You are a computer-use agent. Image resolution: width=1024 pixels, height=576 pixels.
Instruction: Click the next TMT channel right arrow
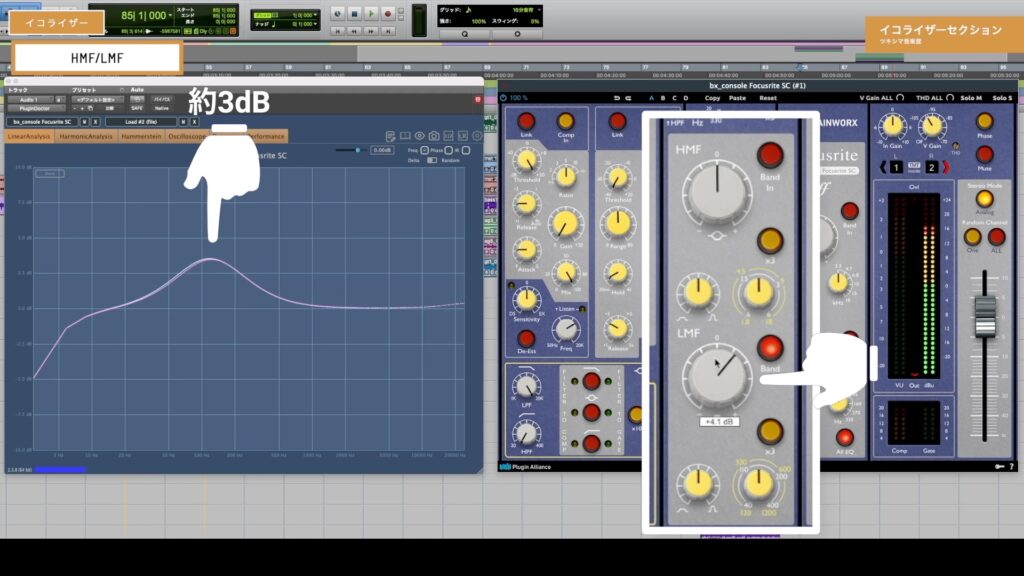pyautogui.click(x=946, y=167)
